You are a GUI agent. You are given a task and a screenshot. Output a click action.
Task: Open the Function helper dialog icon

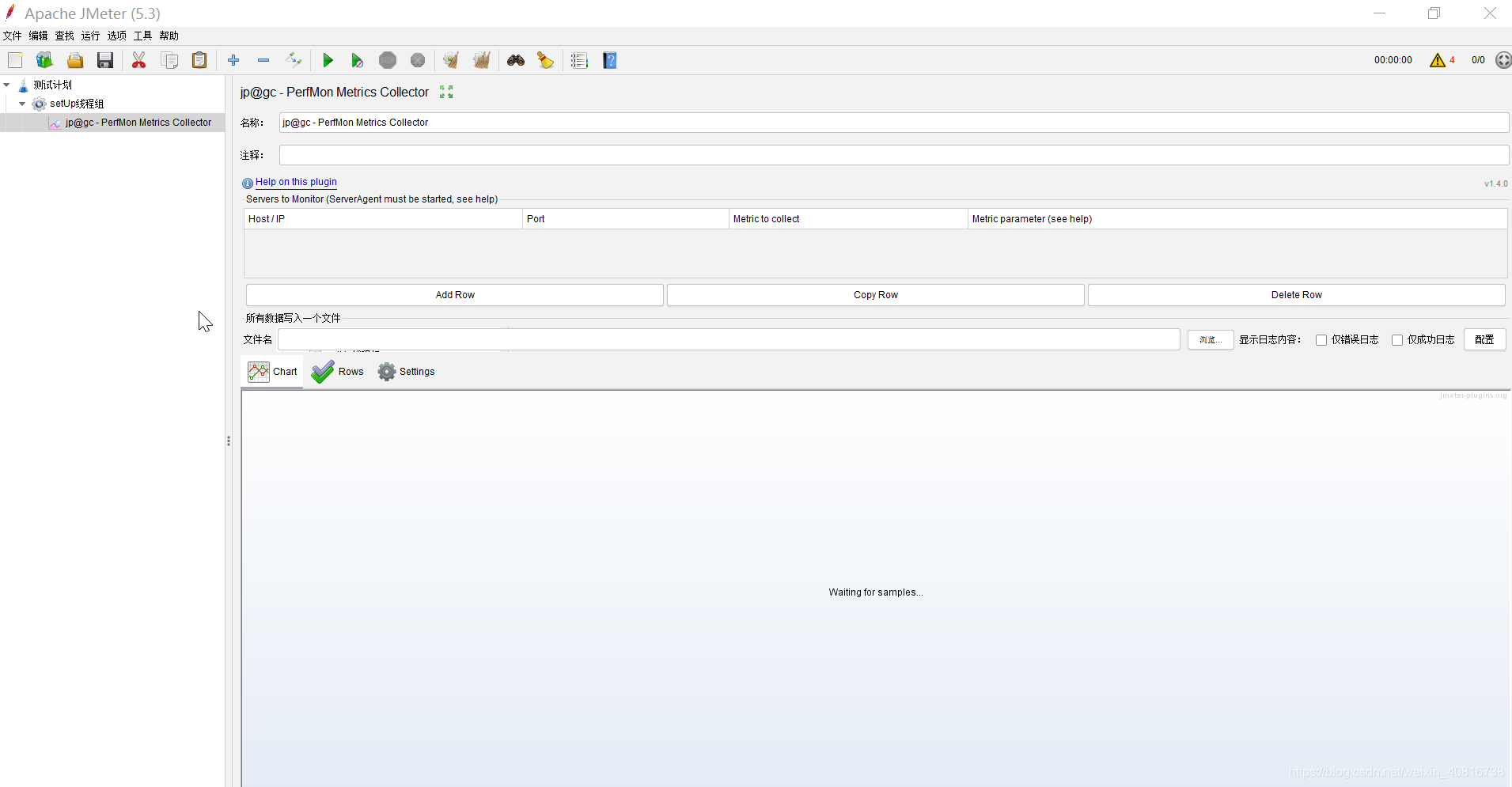(x=579, y=60)
